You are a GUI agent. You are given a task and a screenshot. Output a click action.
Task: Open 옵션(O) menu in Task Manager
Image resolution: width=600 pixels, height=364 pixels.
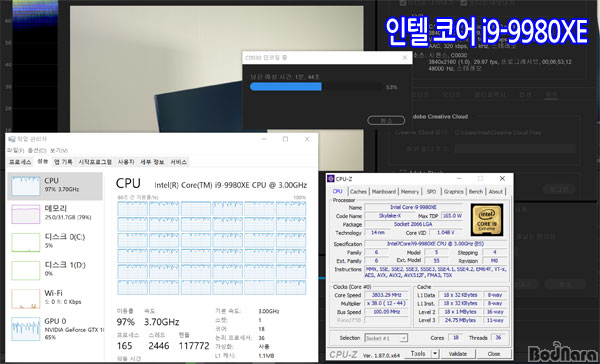pos(37,150)
